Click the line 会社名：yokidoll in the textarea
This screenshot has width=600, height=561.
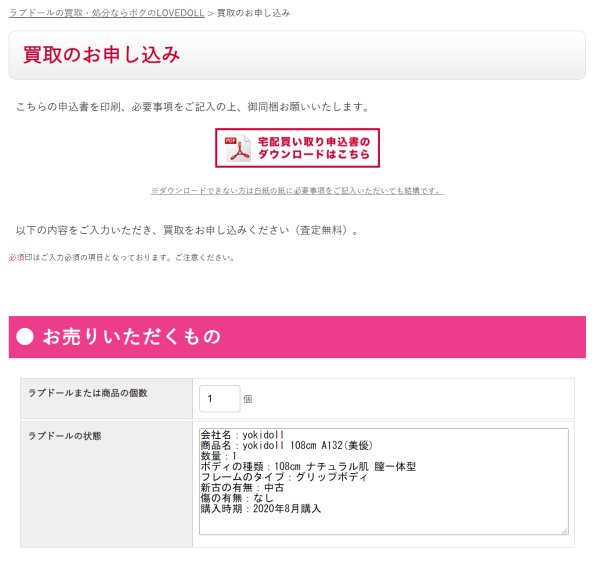242,435
